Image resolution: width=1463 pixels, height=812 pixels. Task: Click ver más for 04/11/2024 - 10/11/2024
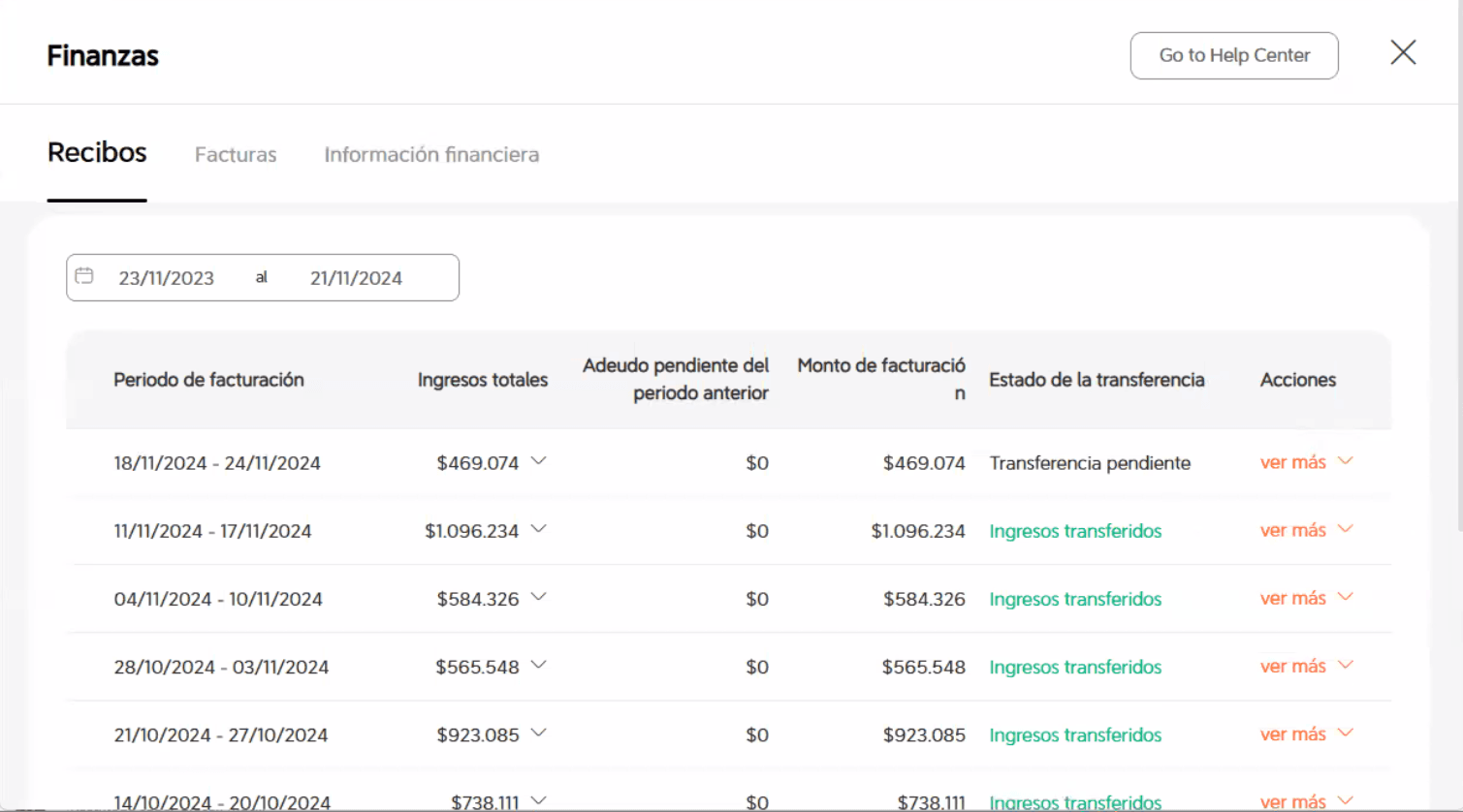[x=1305, y=598]
